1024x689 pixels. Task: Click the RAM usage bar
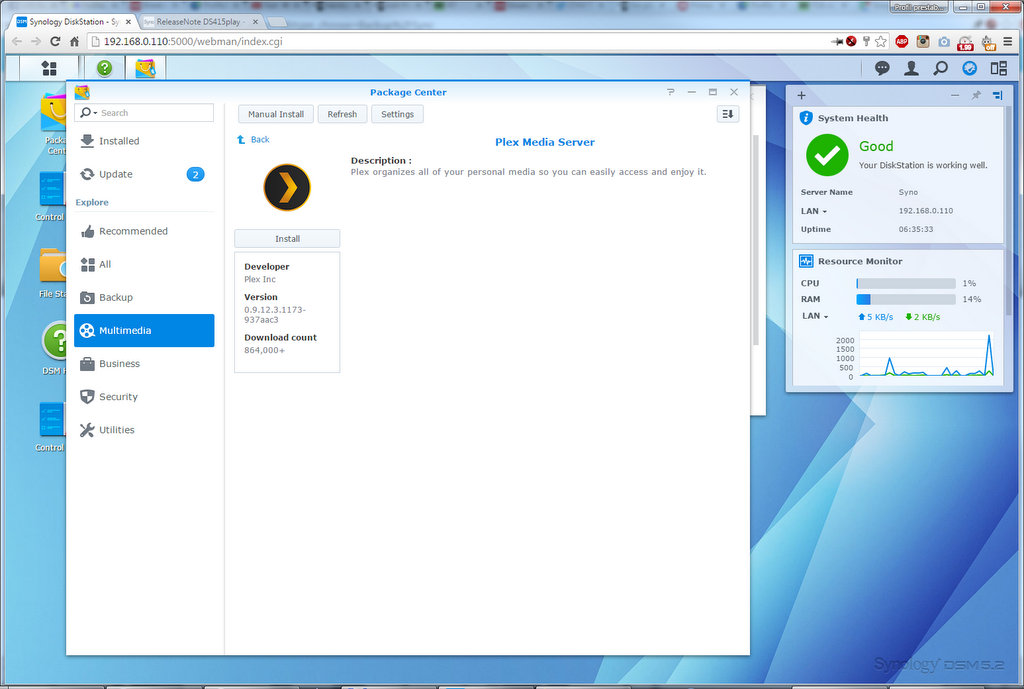point(906,299)
